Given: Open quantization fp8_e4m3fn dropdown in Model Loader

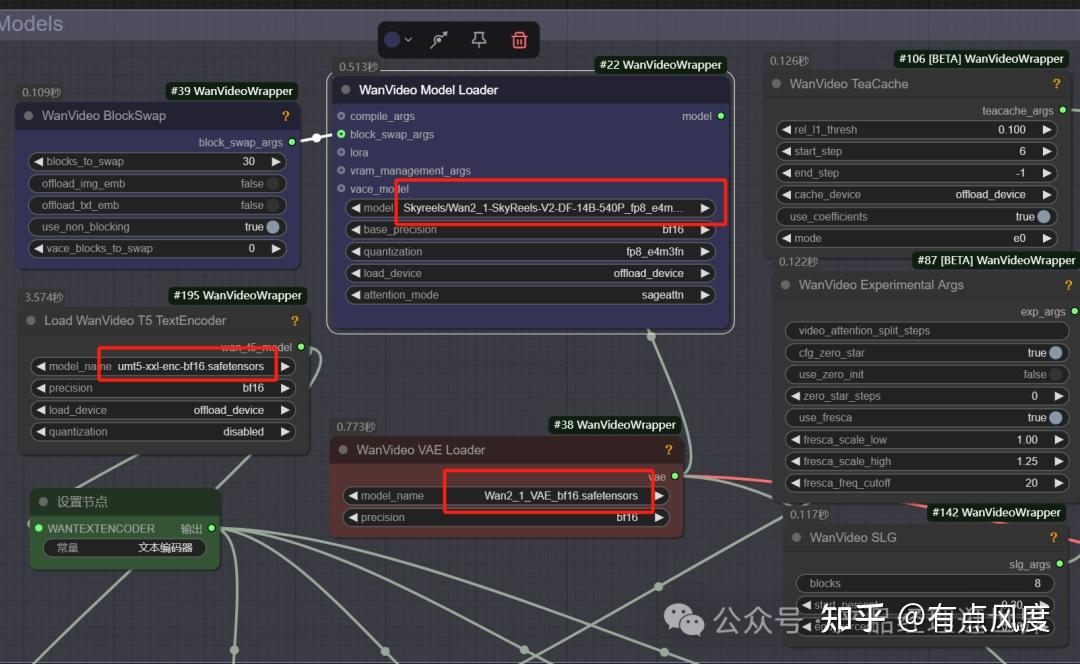Looking at the screenshot, I should point(530,251).
